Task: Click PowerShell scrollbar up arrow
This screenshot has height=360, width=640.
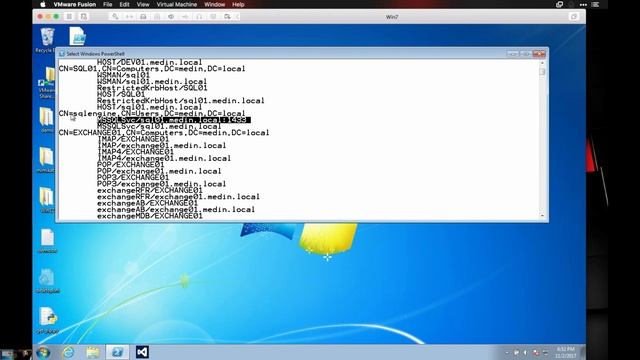Action: pyautogui.click(x=542, y=62)
